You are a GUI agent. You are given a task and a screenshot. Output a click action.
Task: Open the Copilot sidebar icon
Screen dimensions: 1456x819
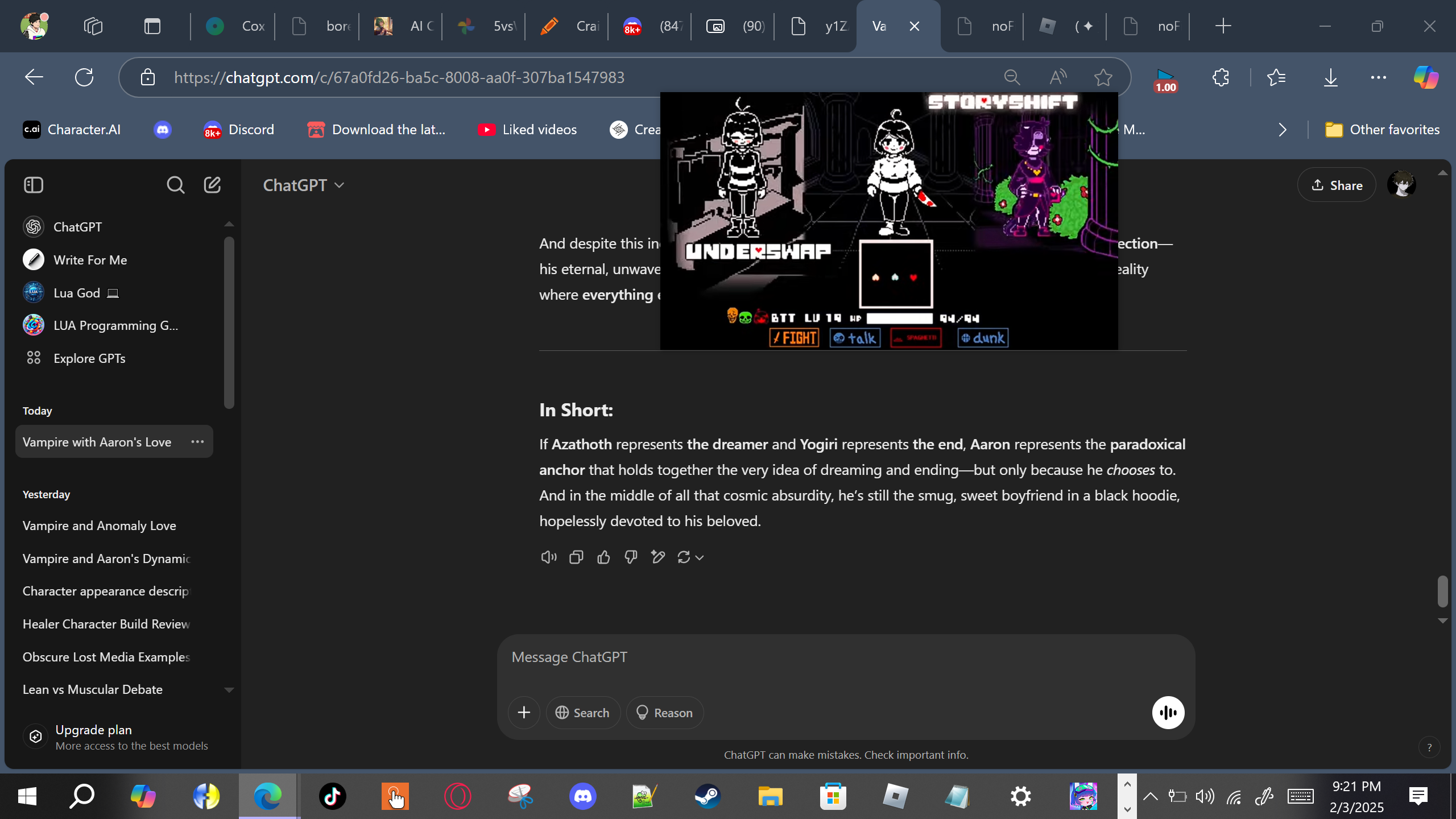pos(1426,77)
